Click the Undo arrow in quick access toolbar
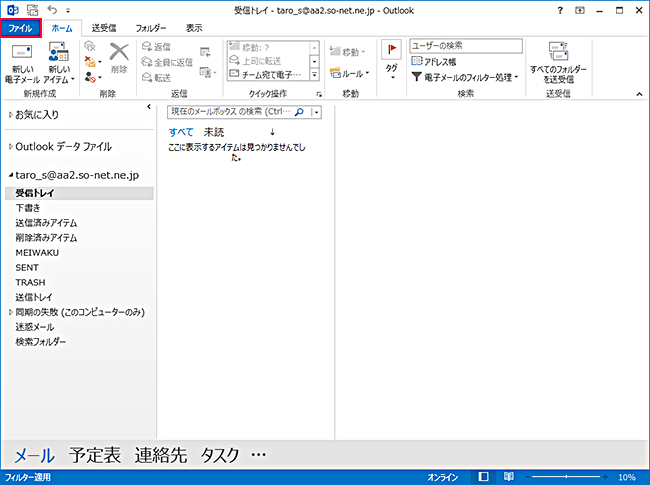The image size is (650, 485). point(48,9)
